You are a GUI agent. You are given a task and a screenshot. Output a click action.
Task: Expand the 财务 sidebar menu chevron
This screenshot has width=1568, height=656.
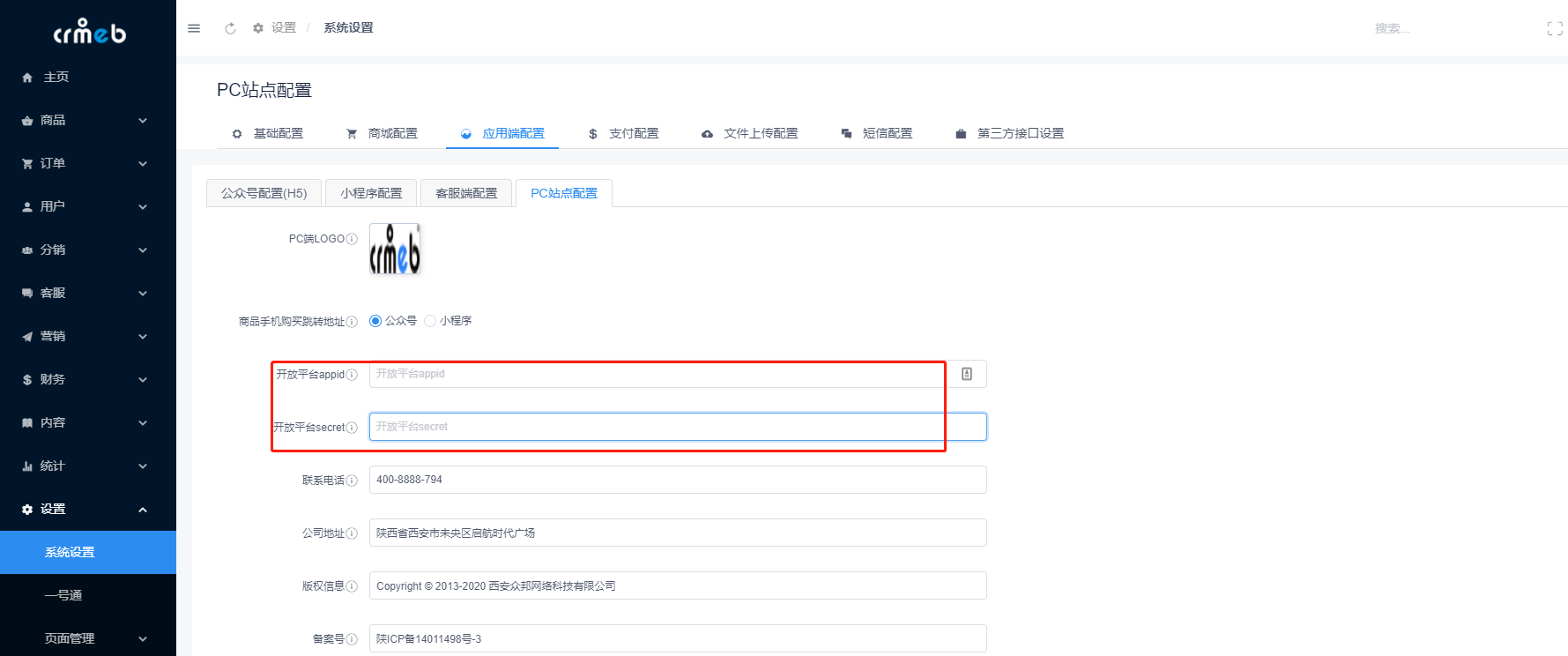(x=143, y=380)
